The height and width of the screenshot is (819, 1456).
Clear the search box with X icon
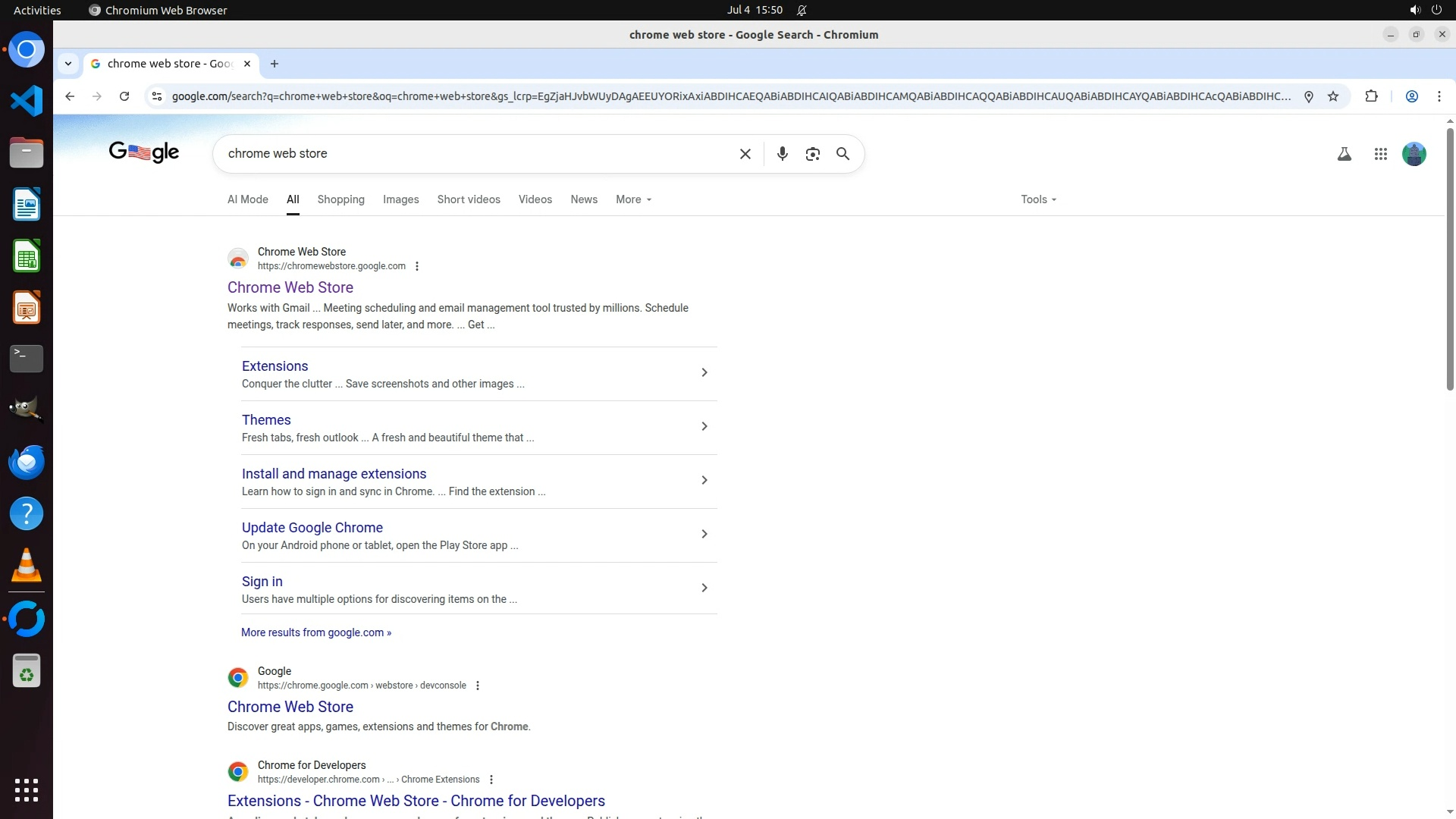point(745,154)
